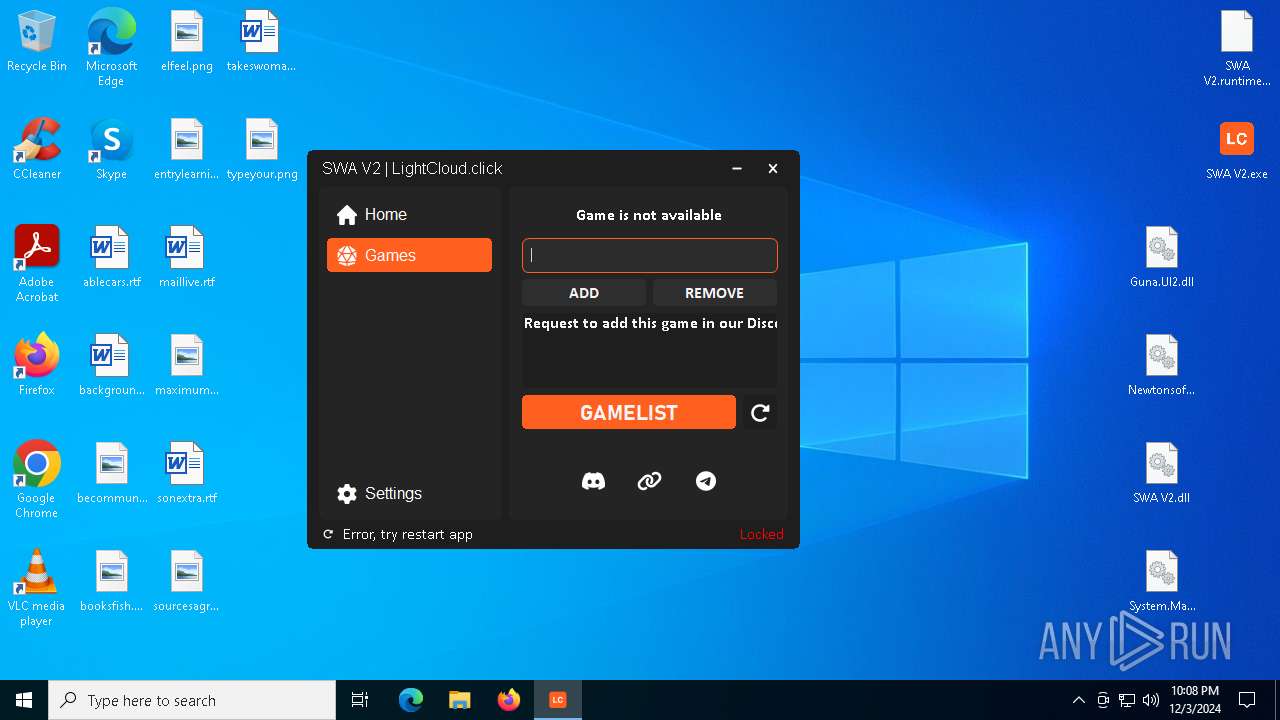
Task: Select the Firefox desktop shortcut
Action: (x=37, y=365)
